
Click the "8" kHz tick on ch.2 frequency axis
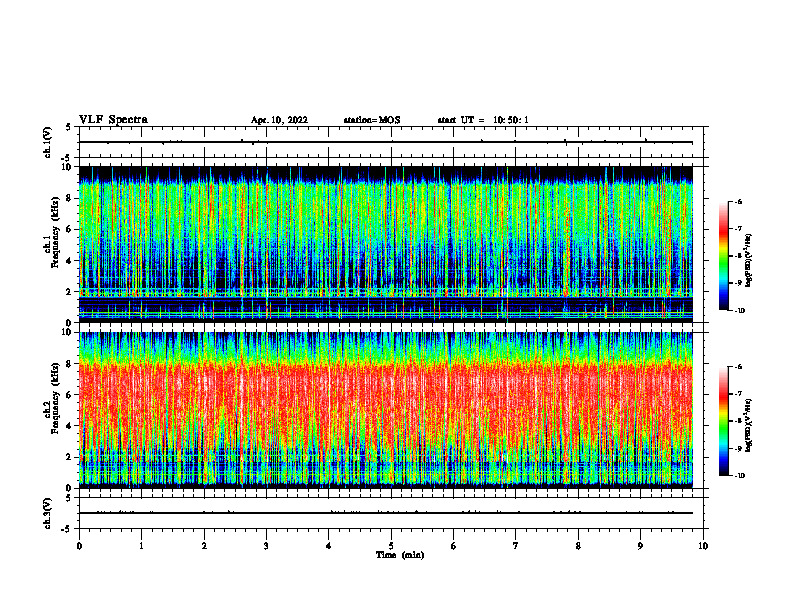(69, 364)
